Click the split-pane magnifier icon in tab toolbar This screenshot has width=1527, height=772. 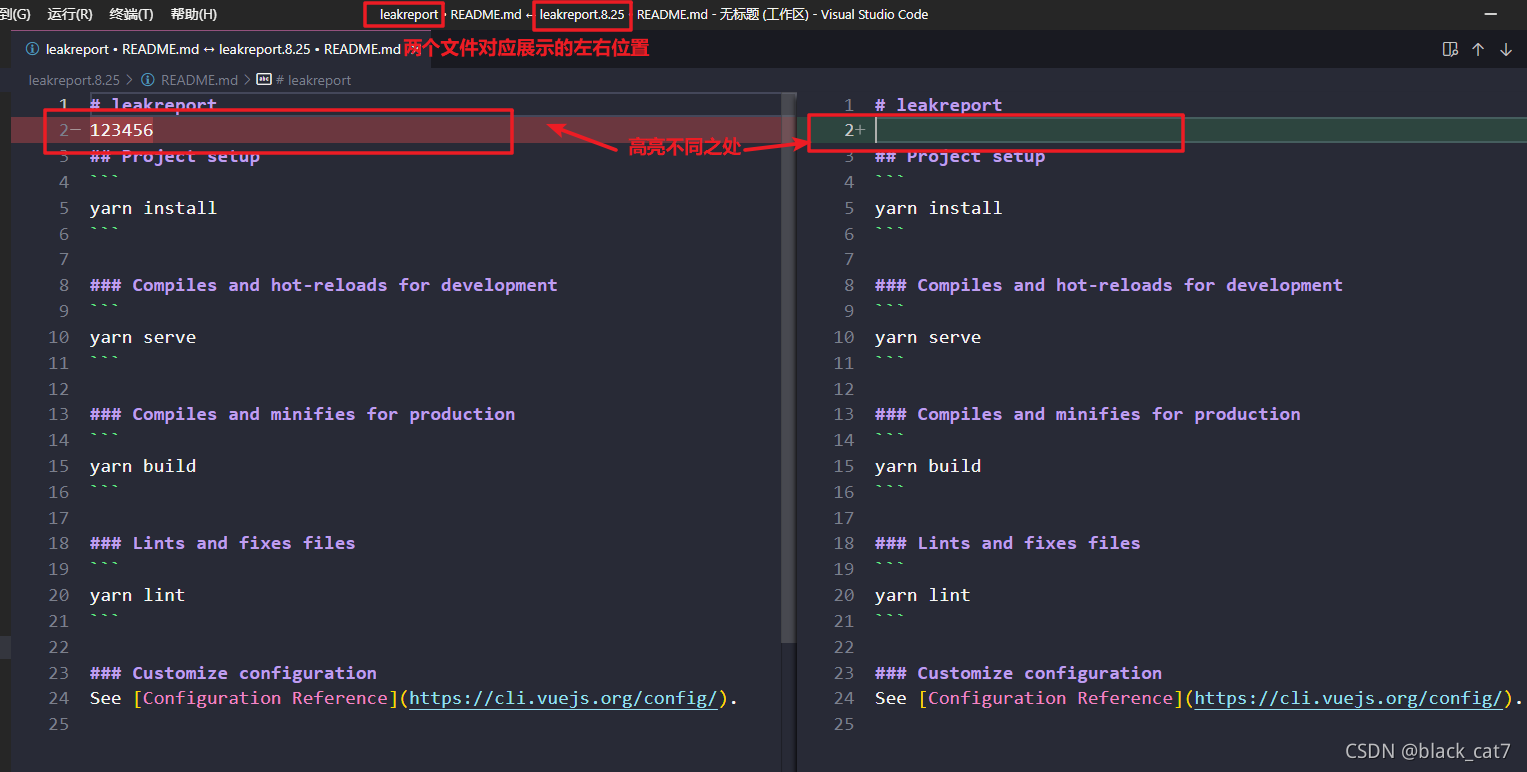click(1450, 49)
